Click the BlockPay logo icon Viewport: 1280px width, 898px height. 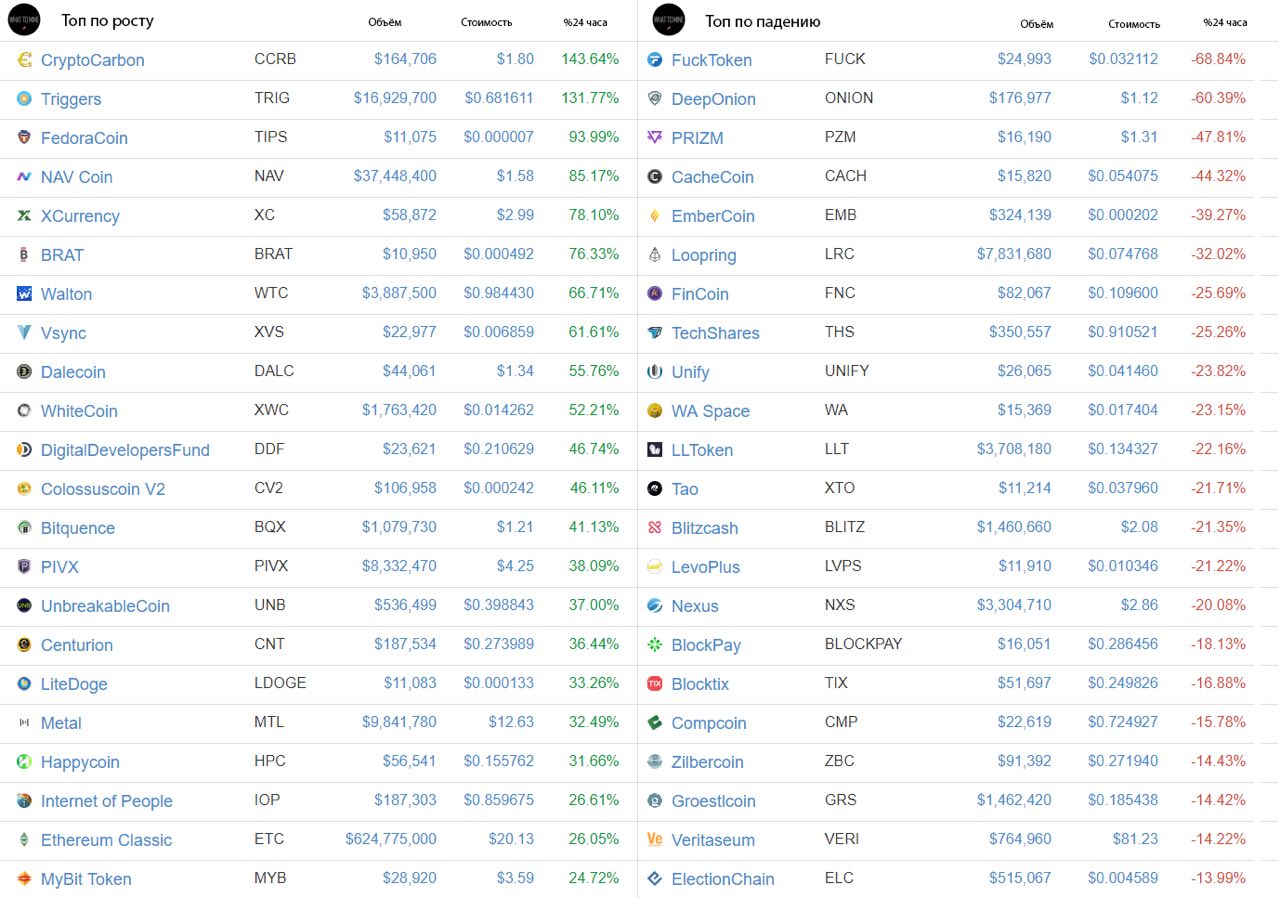click(x=655, y=645)
